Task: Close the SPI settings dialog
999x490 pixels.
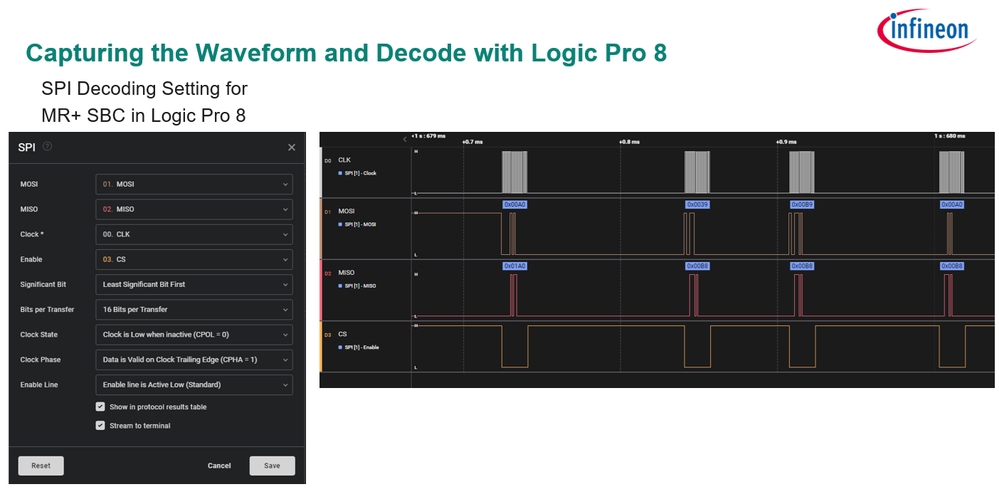Action: point(292,147)
